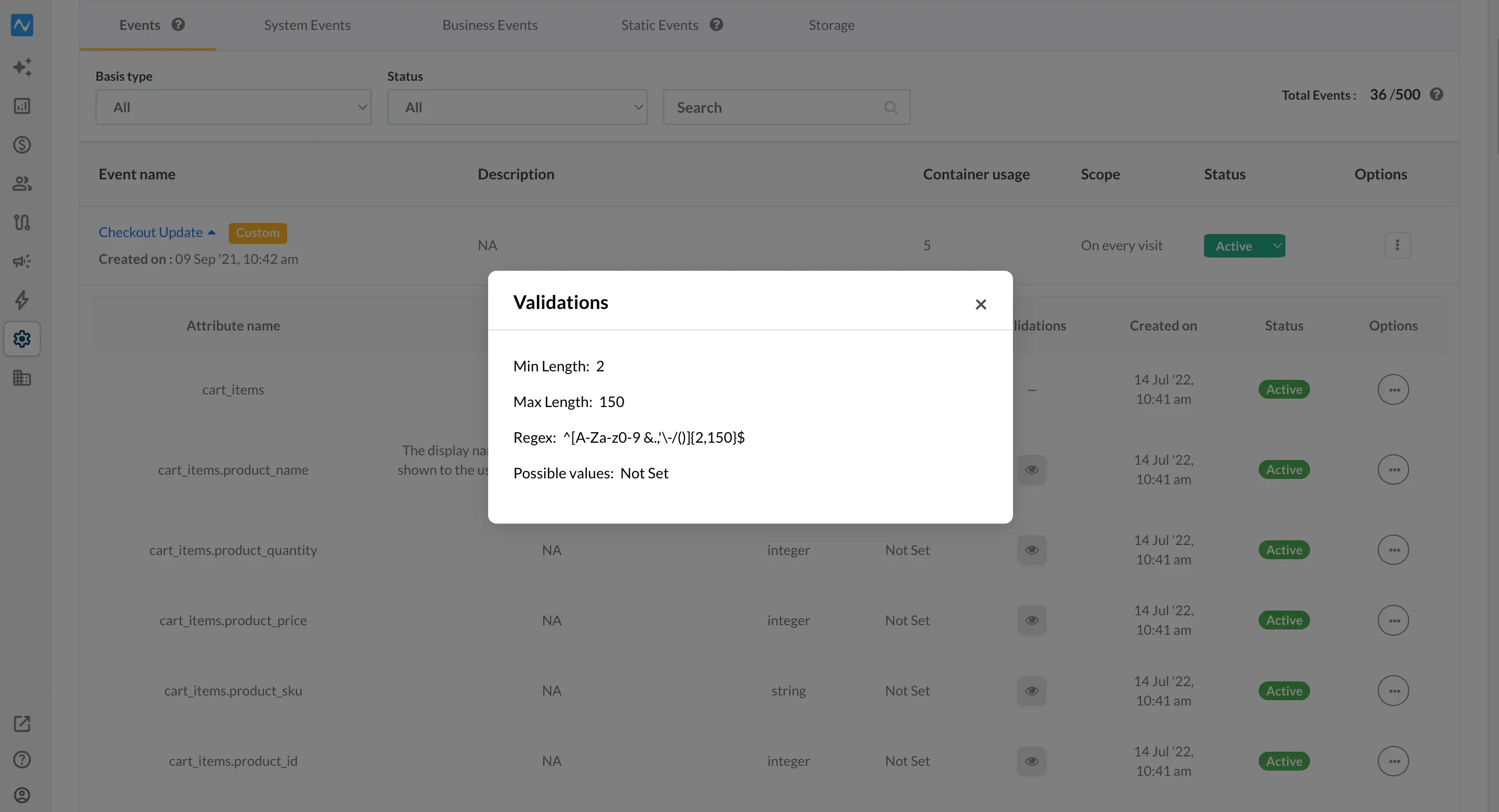Image resolution: width=1499 pixels, height=812 pixels.
Task: Focus the Search events field
Action: click(786, 107)
